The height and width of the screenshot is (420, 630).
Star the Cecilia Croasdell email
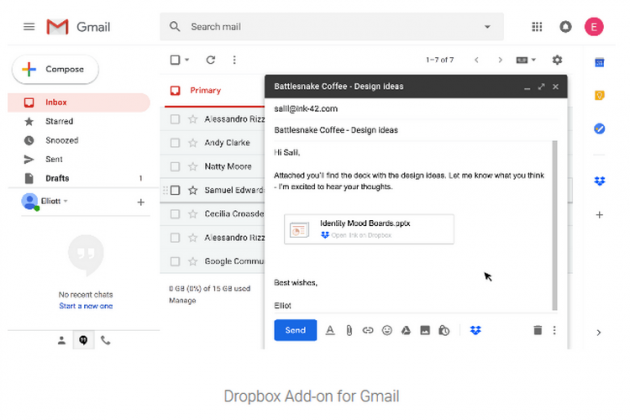point(193,214)
